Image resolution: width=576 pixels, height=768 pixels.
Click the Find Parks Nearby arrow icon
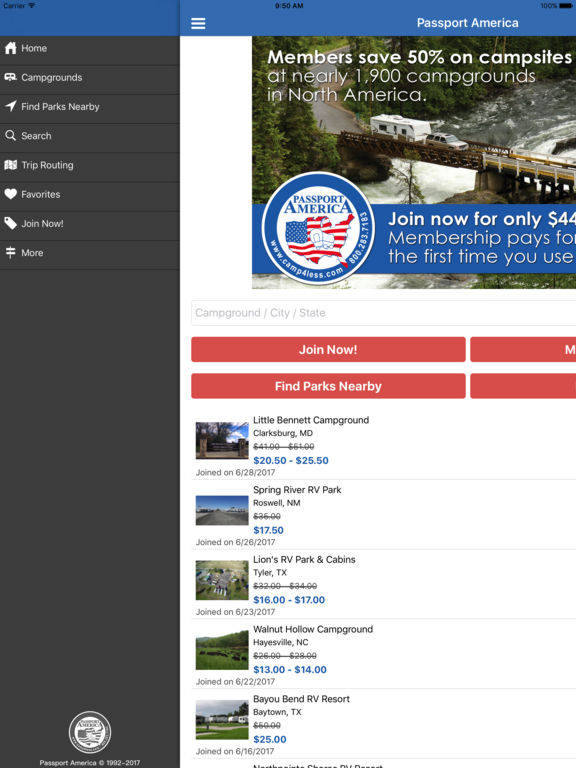click(x=10, y=106)
